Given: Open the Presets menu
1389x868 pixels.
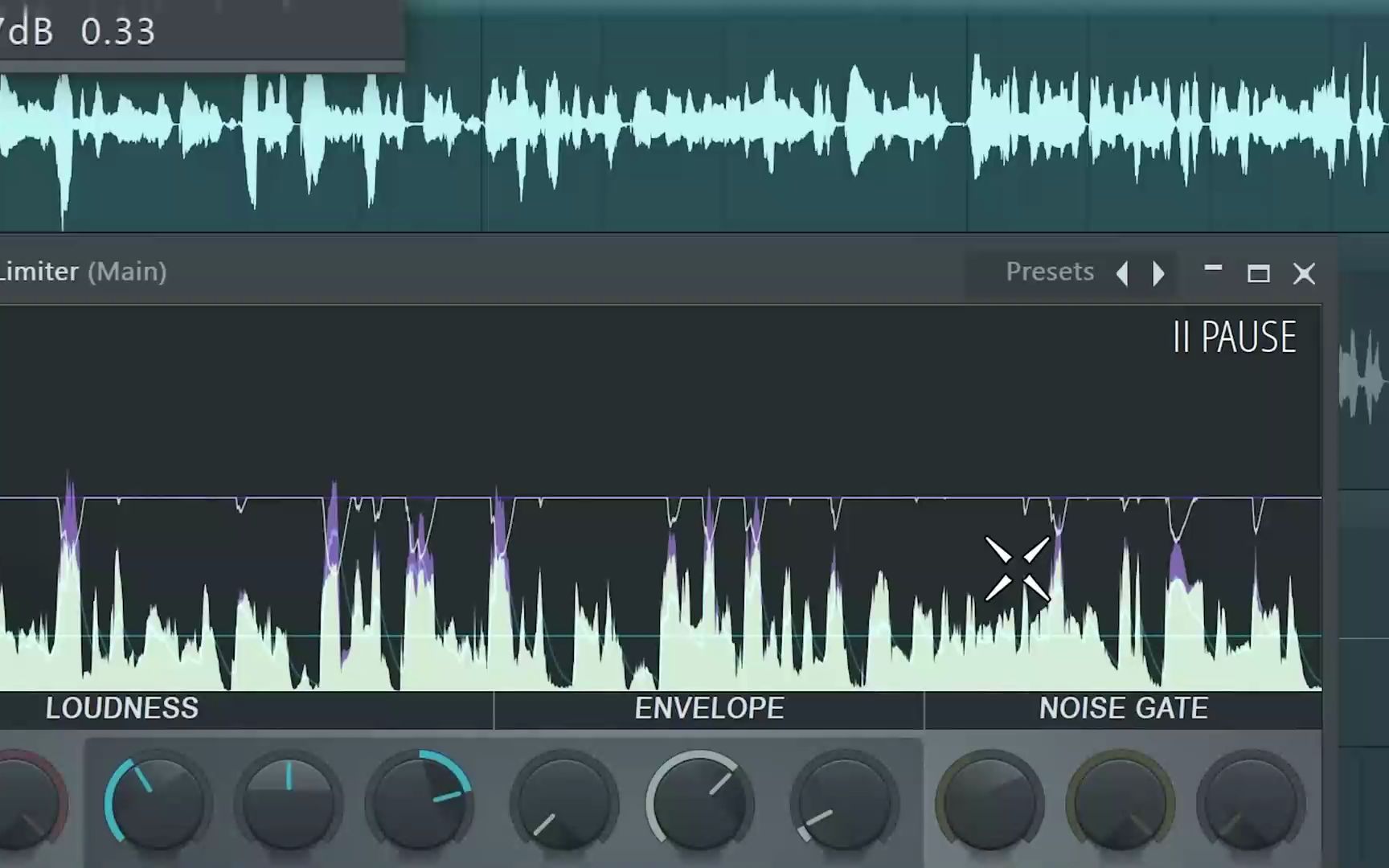Looking at the screenshot, I should tap(1049, 272).
